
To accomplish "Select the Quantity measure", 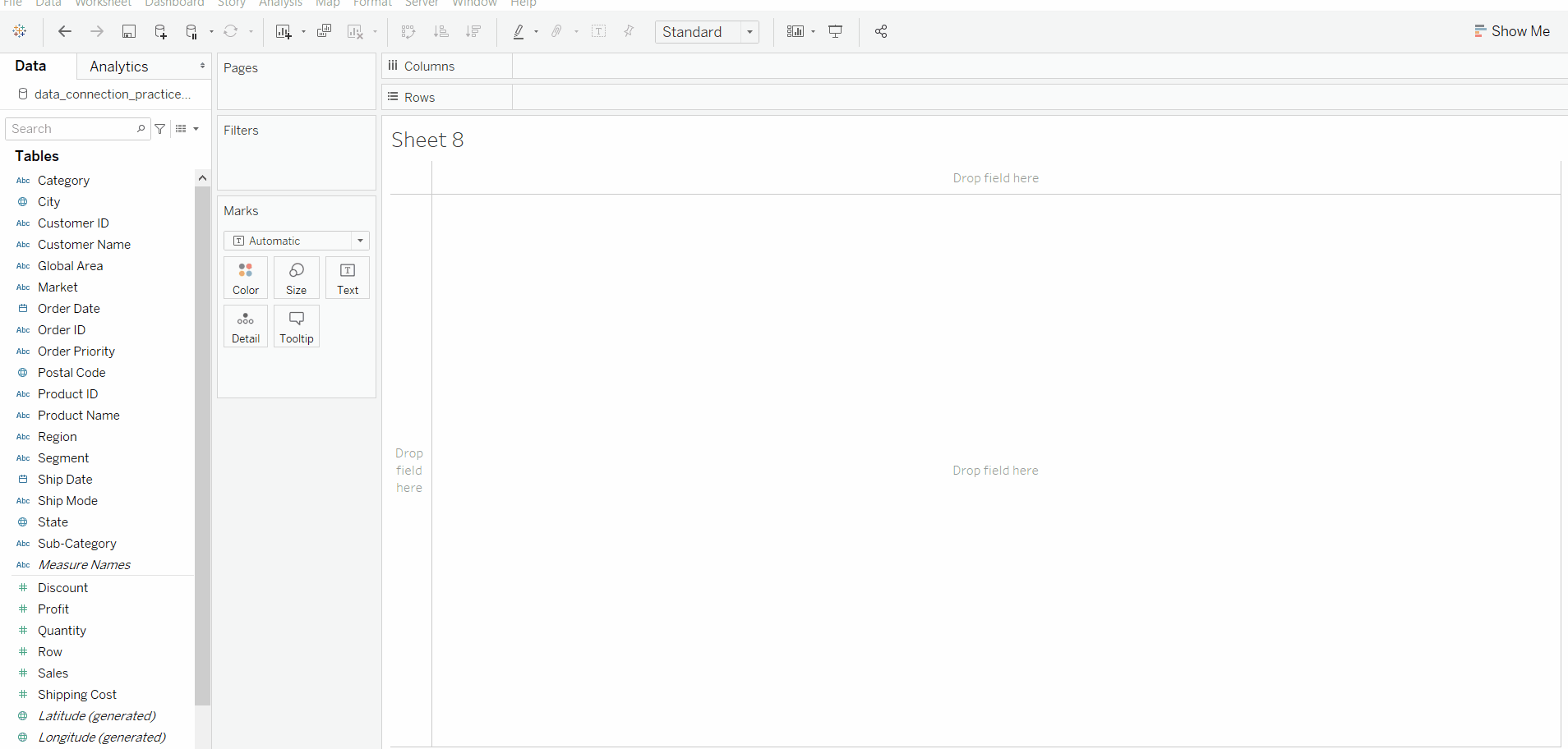I will point(62,631).
